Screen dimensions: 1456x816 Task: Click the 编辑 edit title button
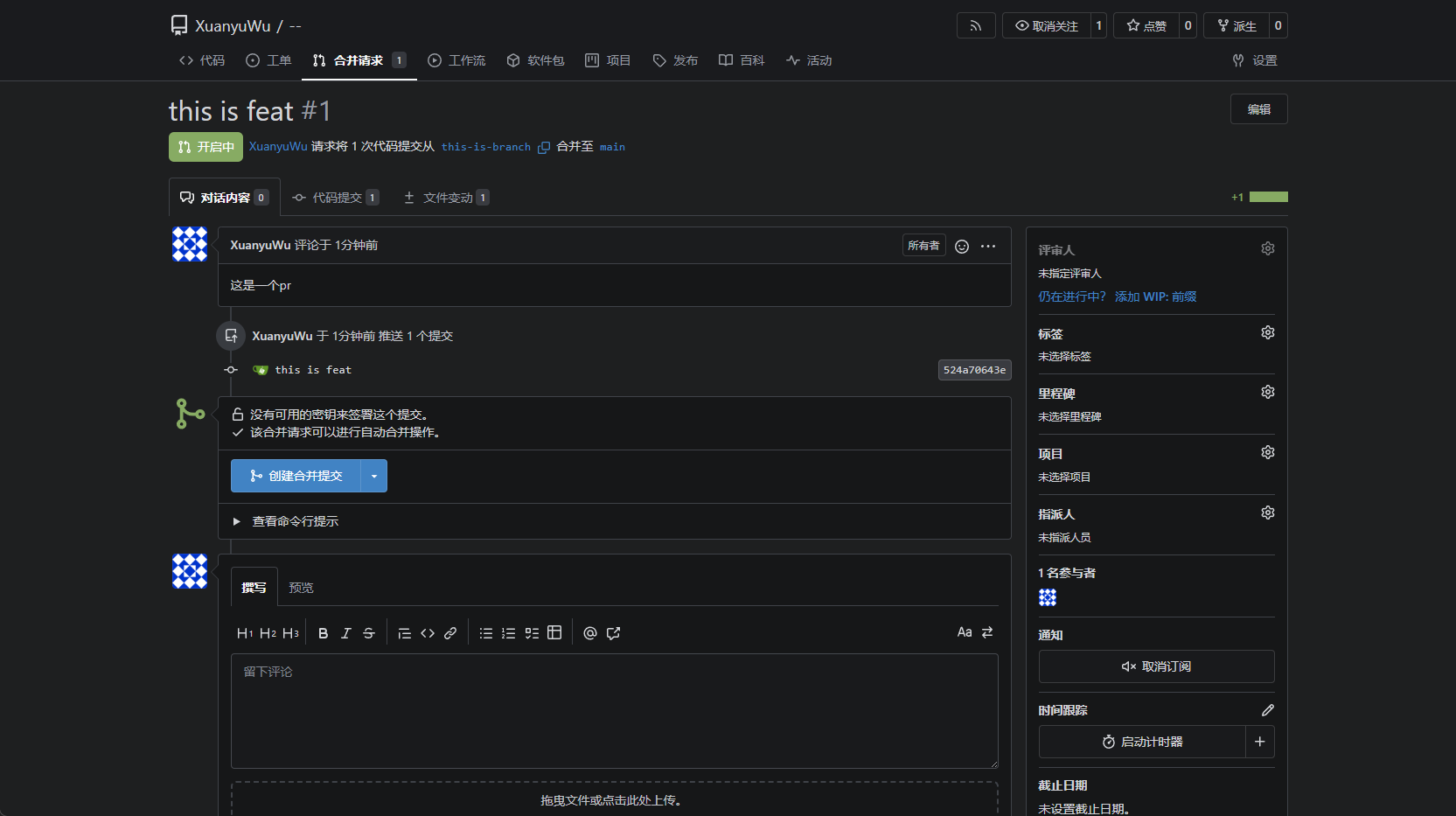(x=1258, y=109)
